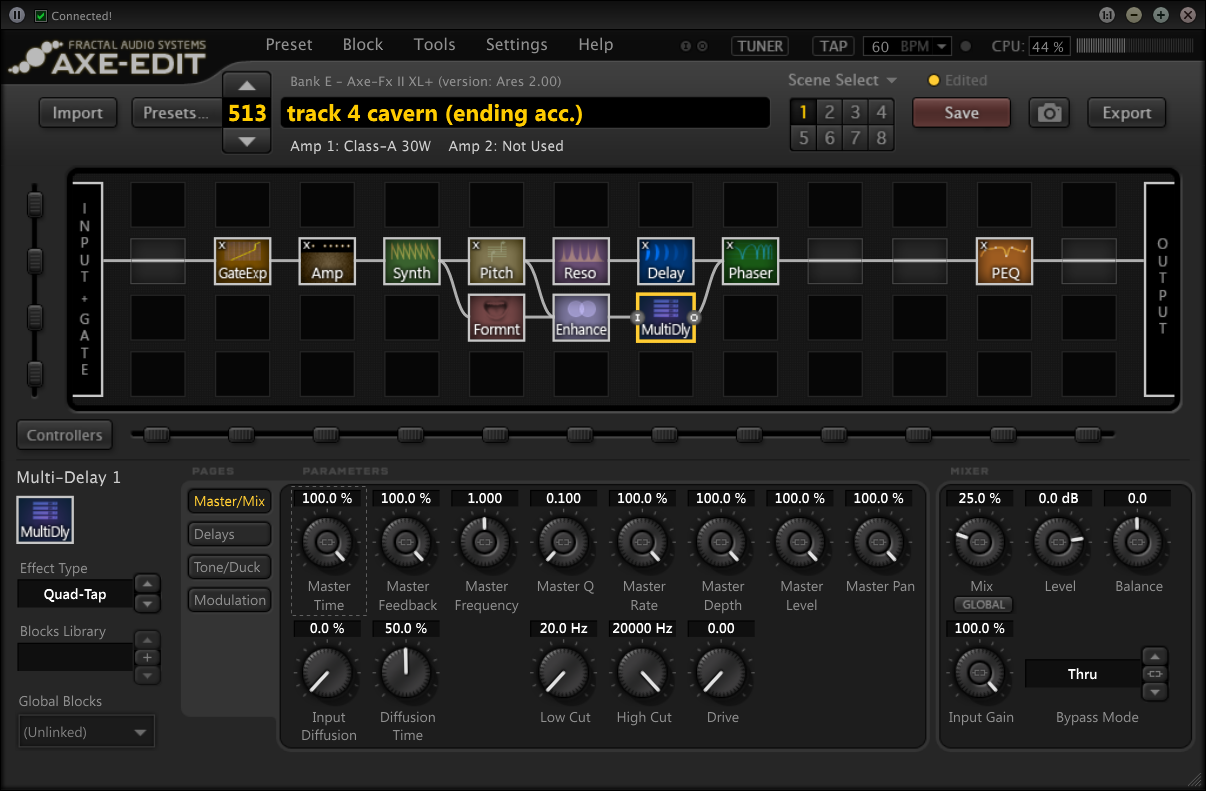Switch to the Master/Mix page
Viewport: 1206px width, 791px height.
tap(229, 501)
